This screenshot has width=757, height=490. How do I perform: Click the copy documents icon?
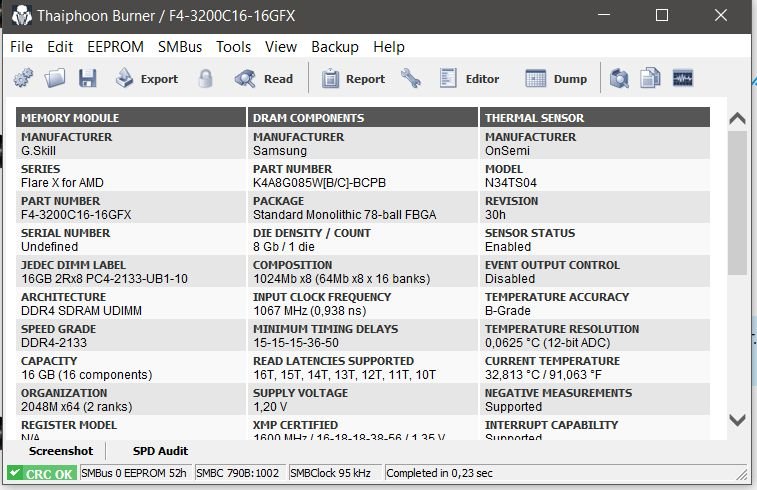(x=650, y=78)
